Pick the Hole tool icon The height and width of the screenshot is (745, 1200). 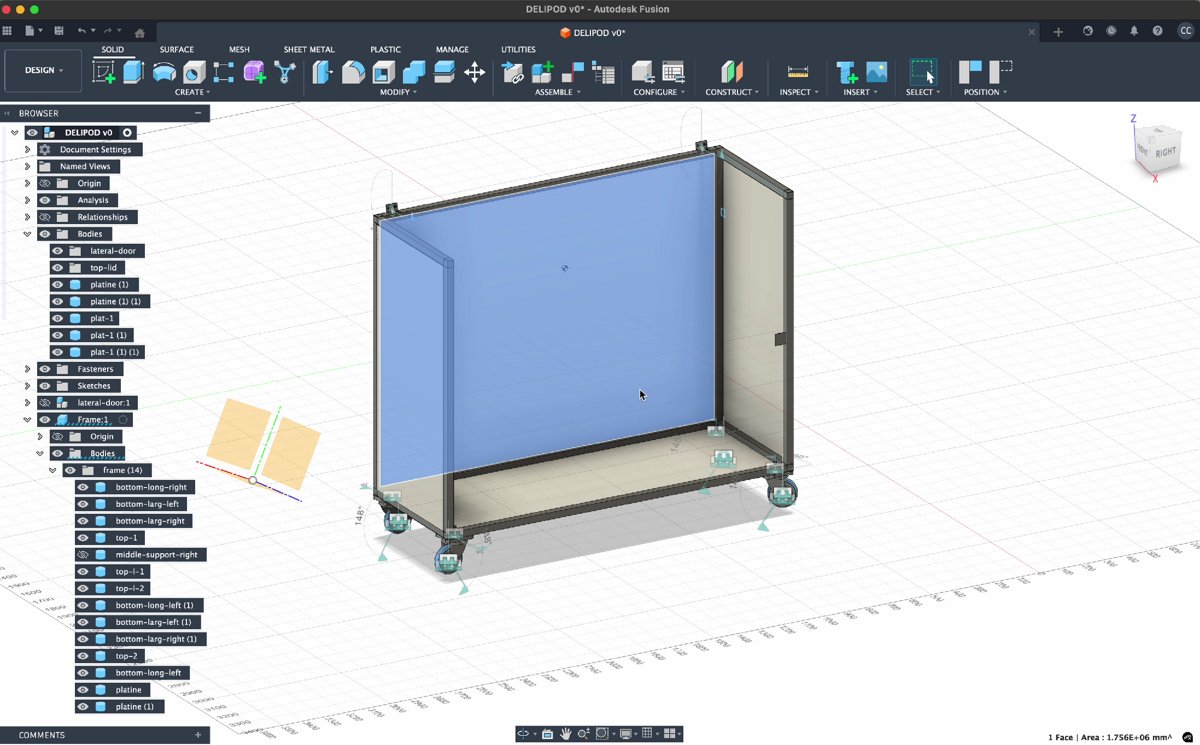tap(194, 71)
